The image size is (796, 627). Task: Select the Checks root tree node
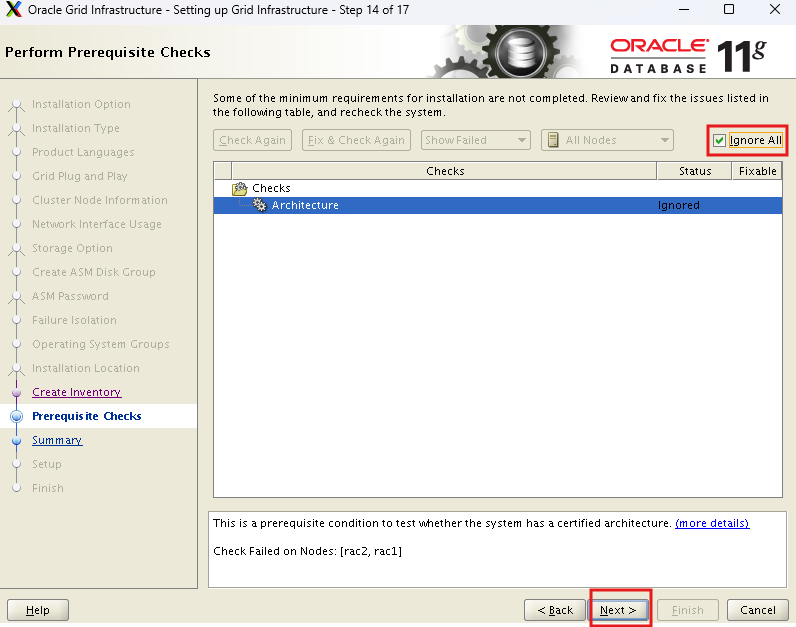271,188
